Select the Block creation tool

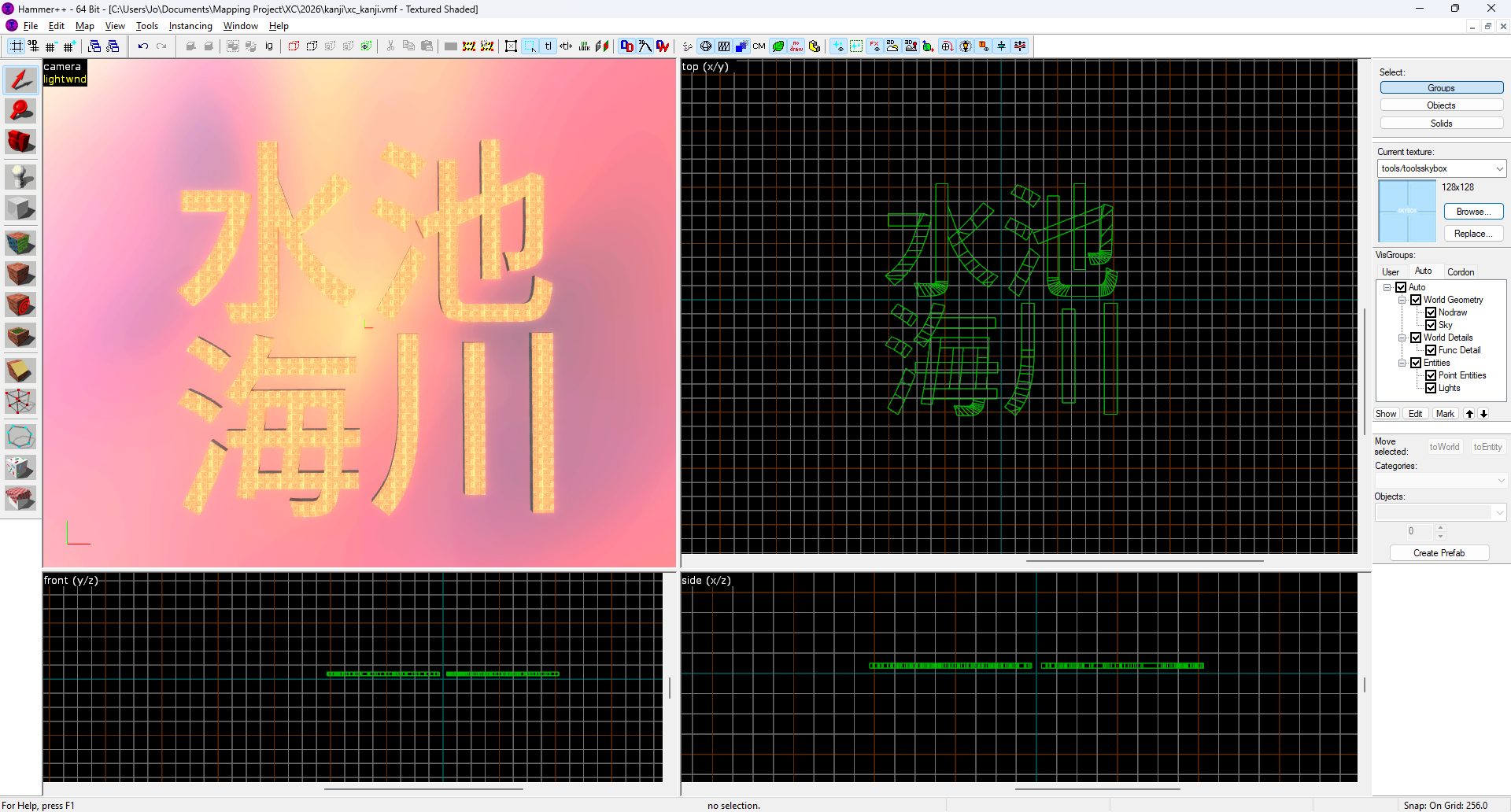pyautogui.click(x=20, y=209)
